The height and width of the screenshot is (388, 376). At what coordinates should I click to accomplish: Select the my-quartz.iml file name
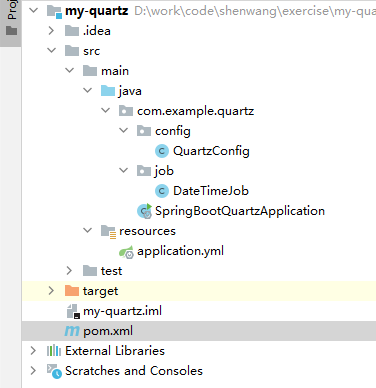122,311
